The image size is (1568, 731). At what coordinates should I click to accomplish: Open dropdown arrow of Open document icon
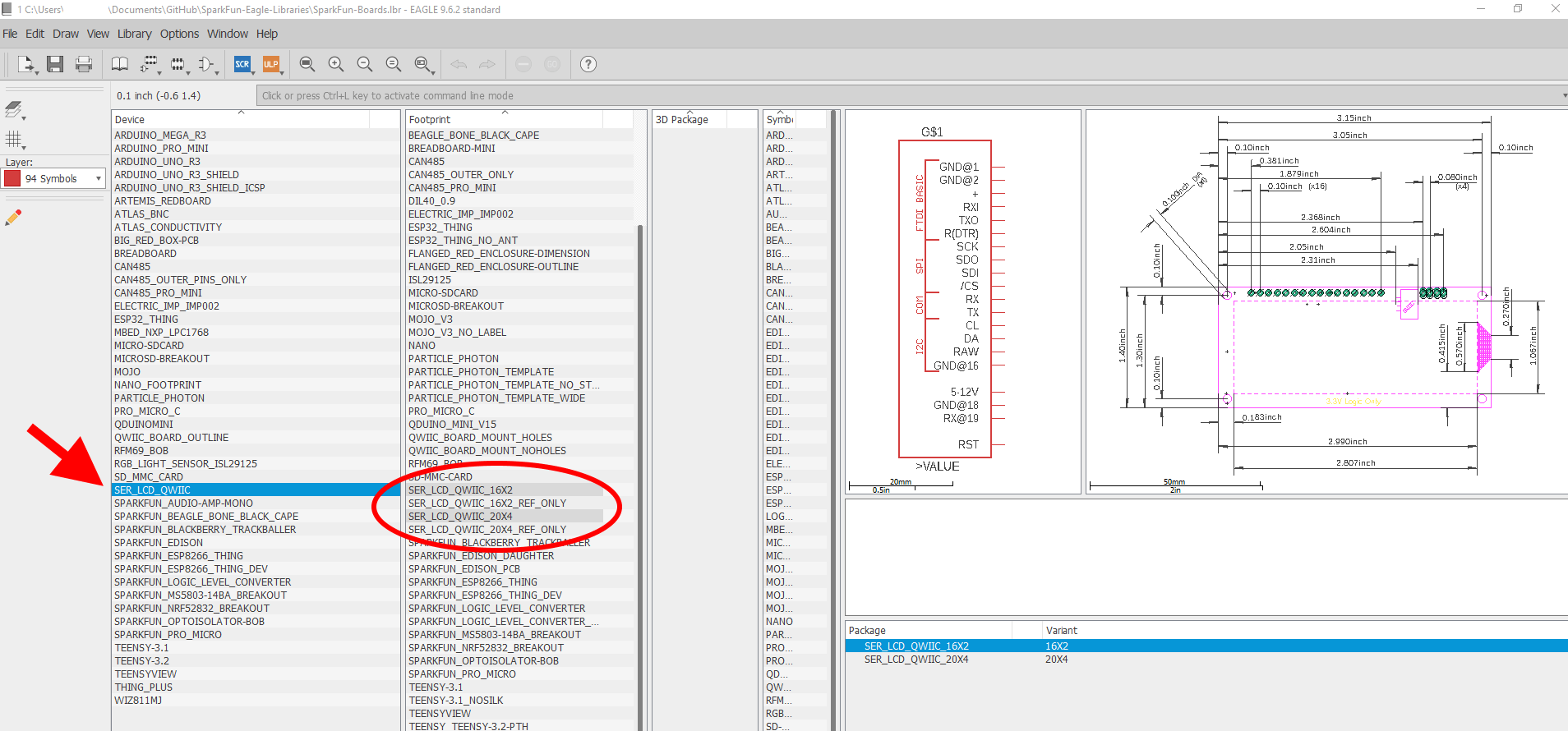(37, 72)
